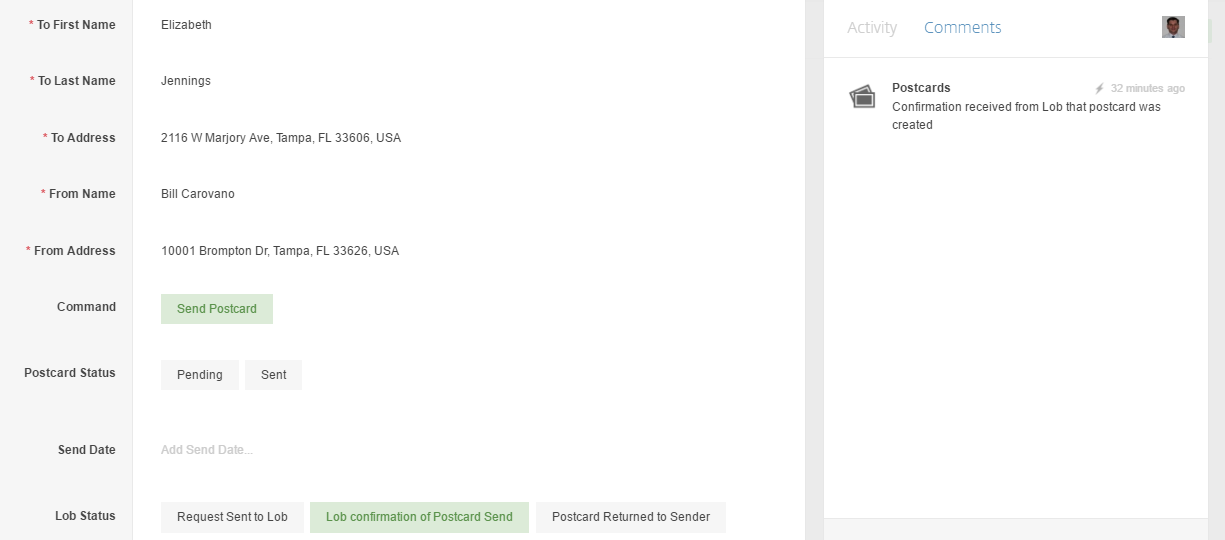Image resolution: width=1225 pixels, height=540 pixels.
Task: Edit the From Address on Brompton Dr
Action: pyautogui.click(x=280, y=251)
